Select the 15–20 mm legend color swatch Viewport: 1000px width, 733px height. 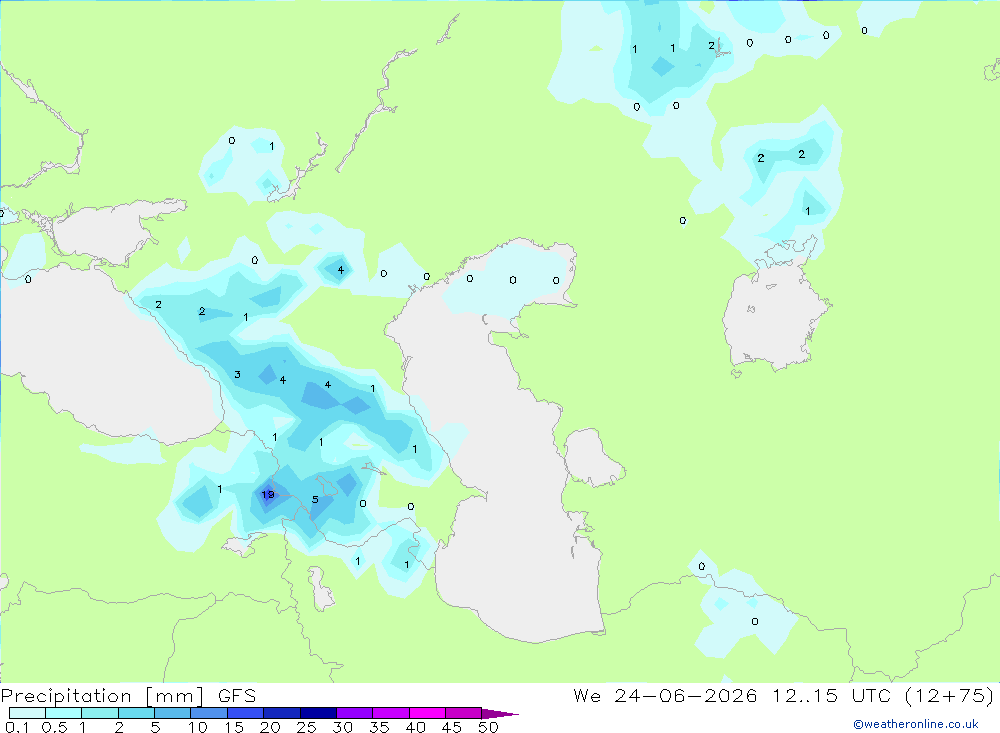(x=246, y=713)
